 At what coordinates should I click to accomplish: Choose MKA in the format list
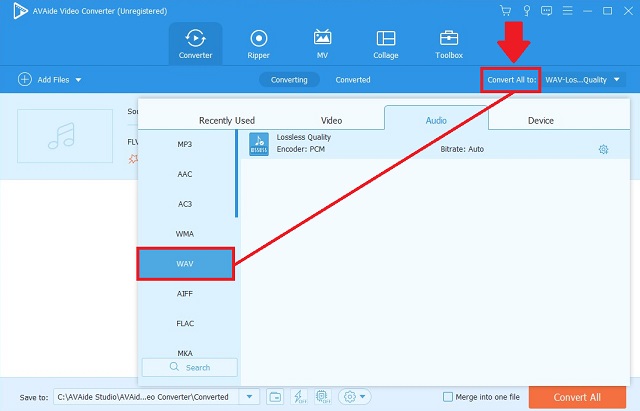click(185, 353)
